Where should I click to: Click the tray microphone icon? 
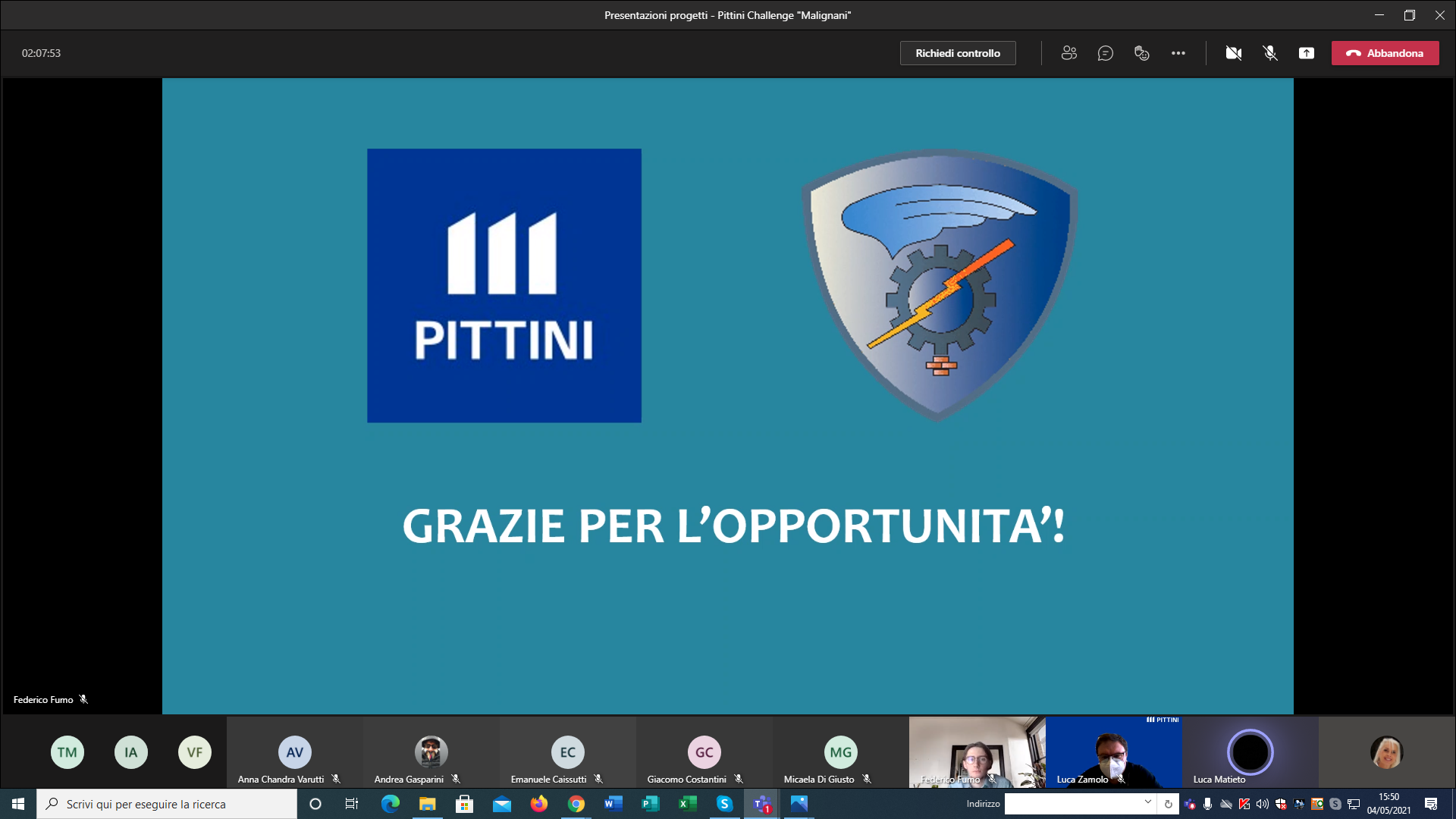point(1208,804)
